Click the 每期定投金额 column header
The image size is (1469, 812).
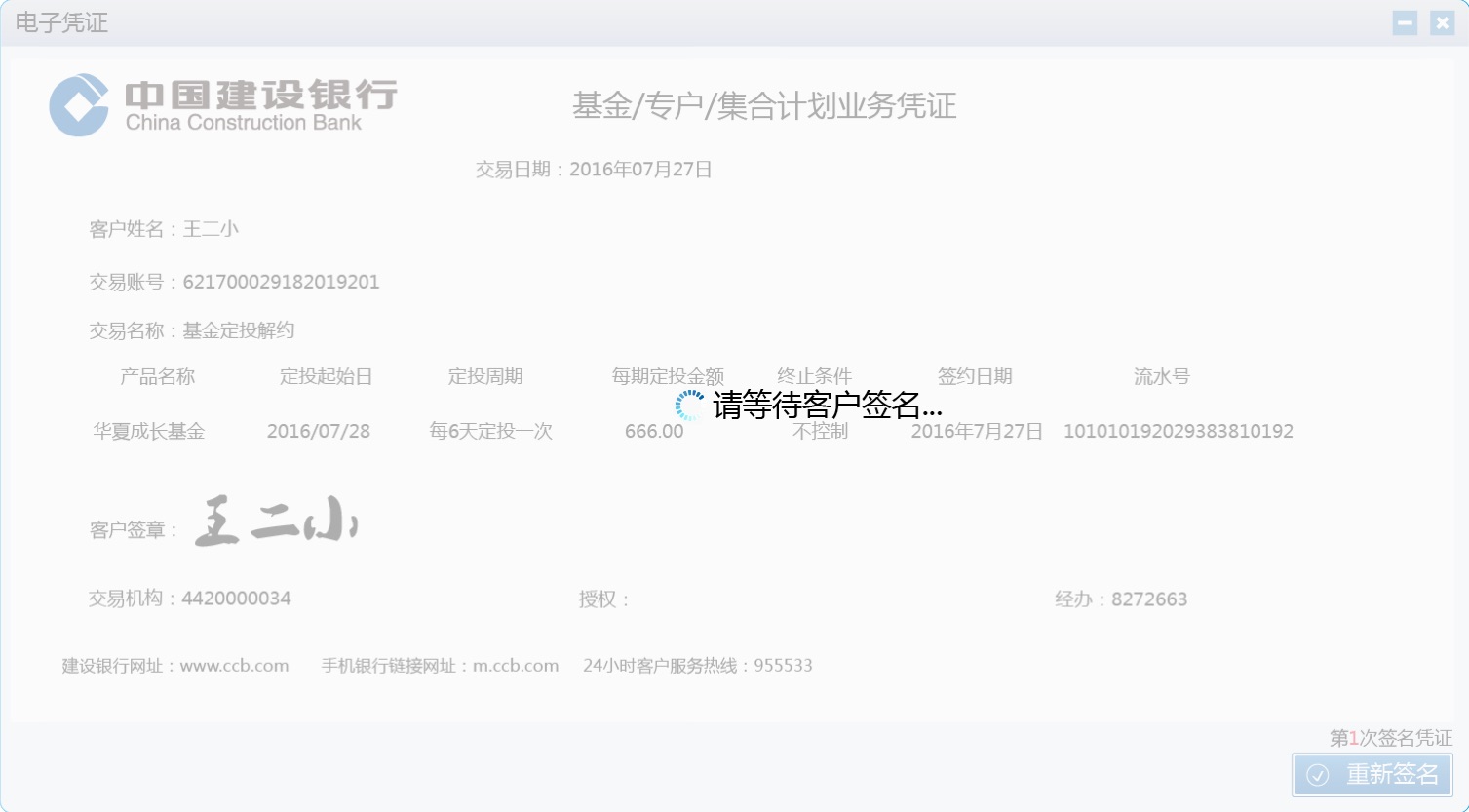pos(668,376)
